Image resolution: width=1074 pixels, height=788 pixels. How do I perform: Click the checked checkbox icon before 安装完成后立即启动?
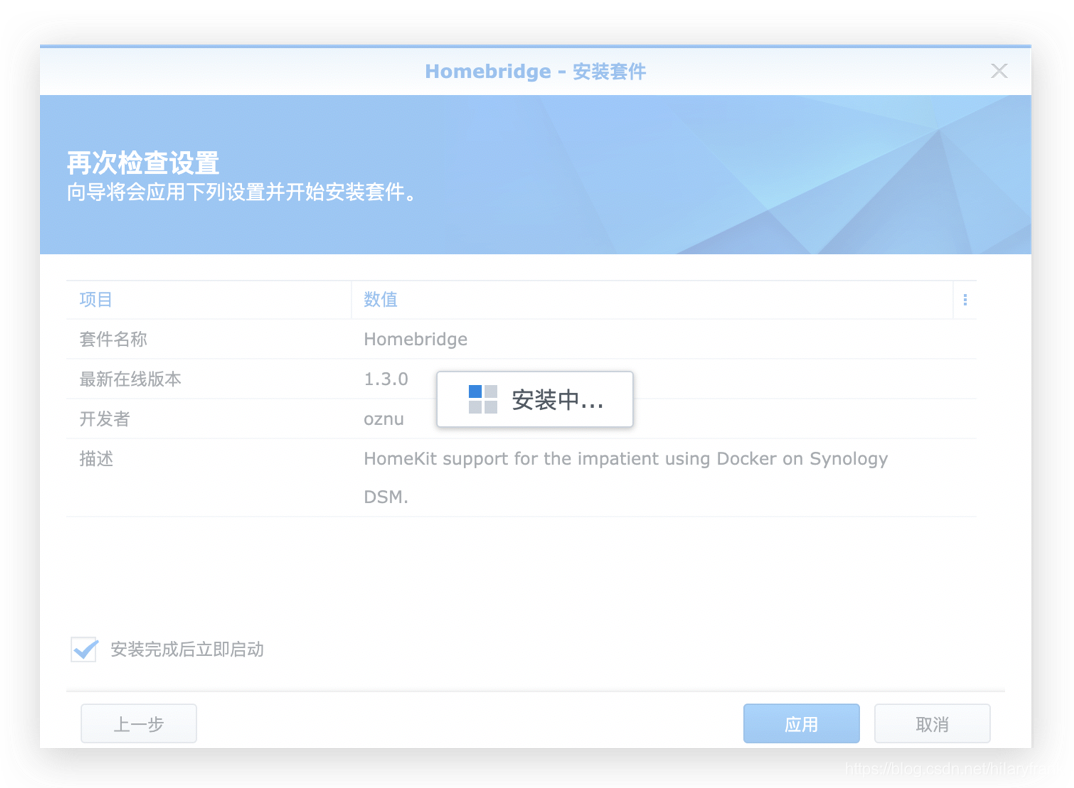pyautogui.click(x=84, y=649)
